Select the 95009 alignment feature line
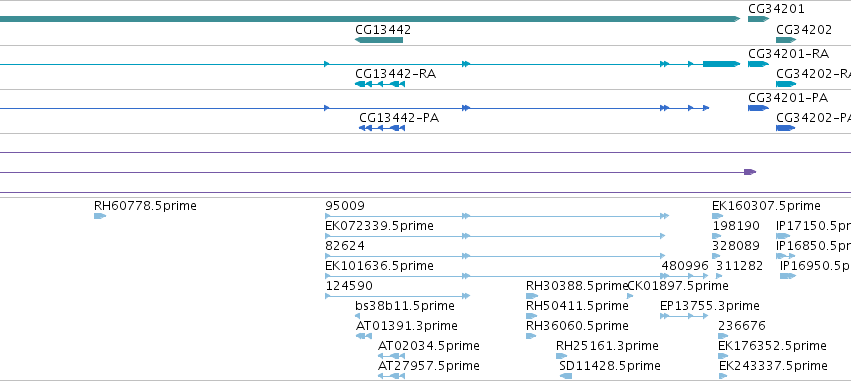The width and height of the screenshot is (851, 381). point(497,216)
